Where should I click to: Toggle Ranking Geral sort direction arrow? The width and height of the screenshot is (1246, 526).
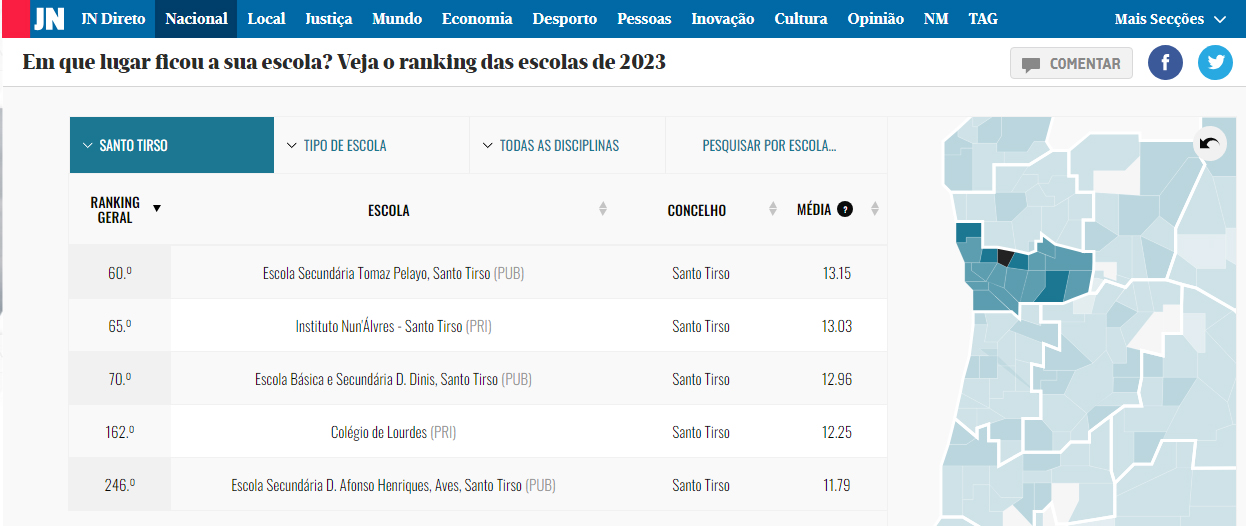click(156, 208)
